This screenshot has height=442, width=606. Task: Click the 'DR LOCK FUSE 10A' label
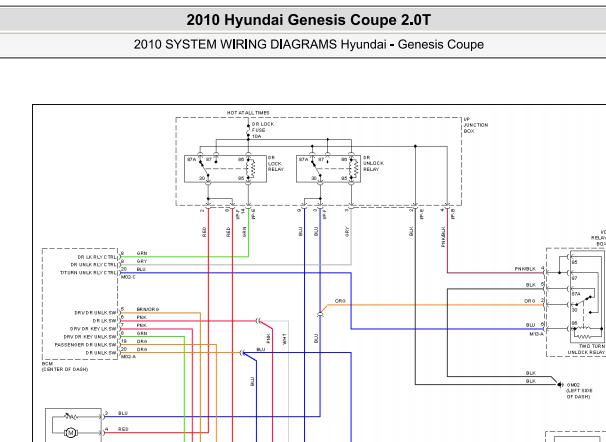tap(262, 130)
